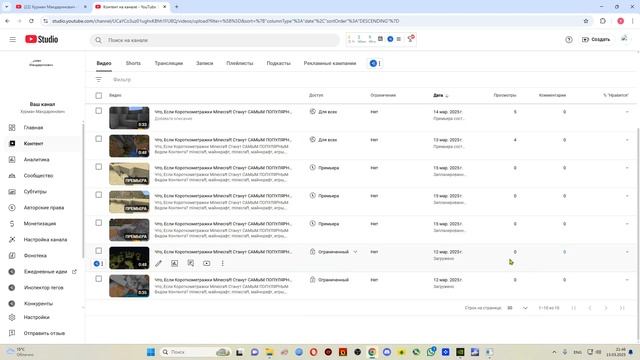Click the filter lines icon
The width and height of the screenshot is (640, 360).
coord(99,80)
